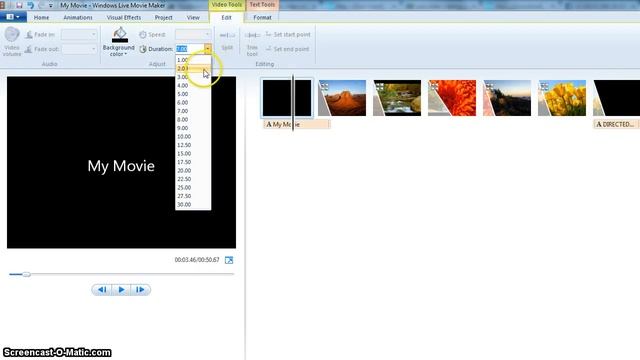Image resolution: width=640 pixels, height=360 pixels.
Task: Click Set end point
Action: click(287, 49)
